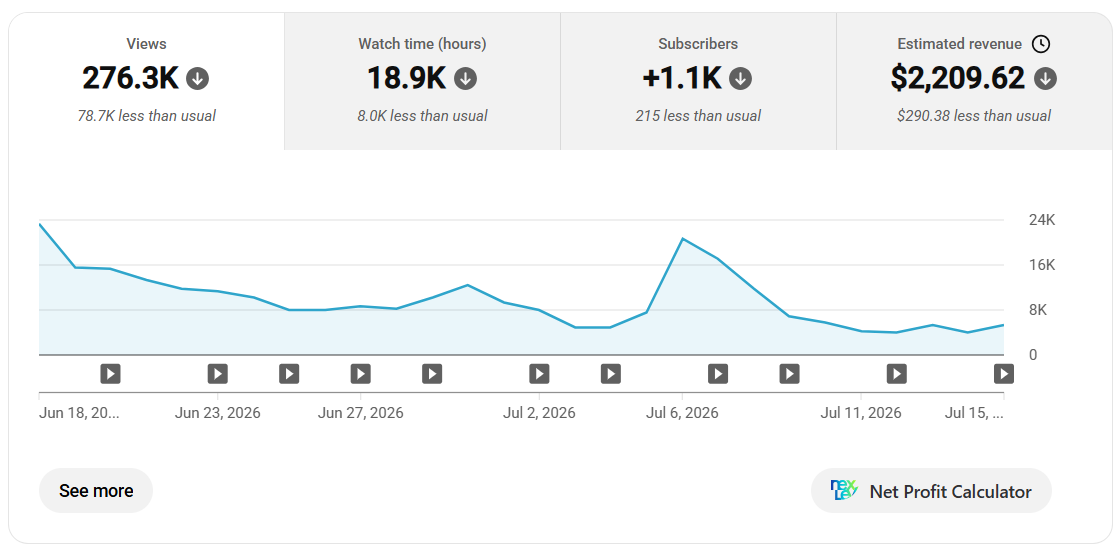Click the first video marker after Jun 18
The width and height of the screenshot is (1117, 547).
pyautogui.click(x=110, y=373)
